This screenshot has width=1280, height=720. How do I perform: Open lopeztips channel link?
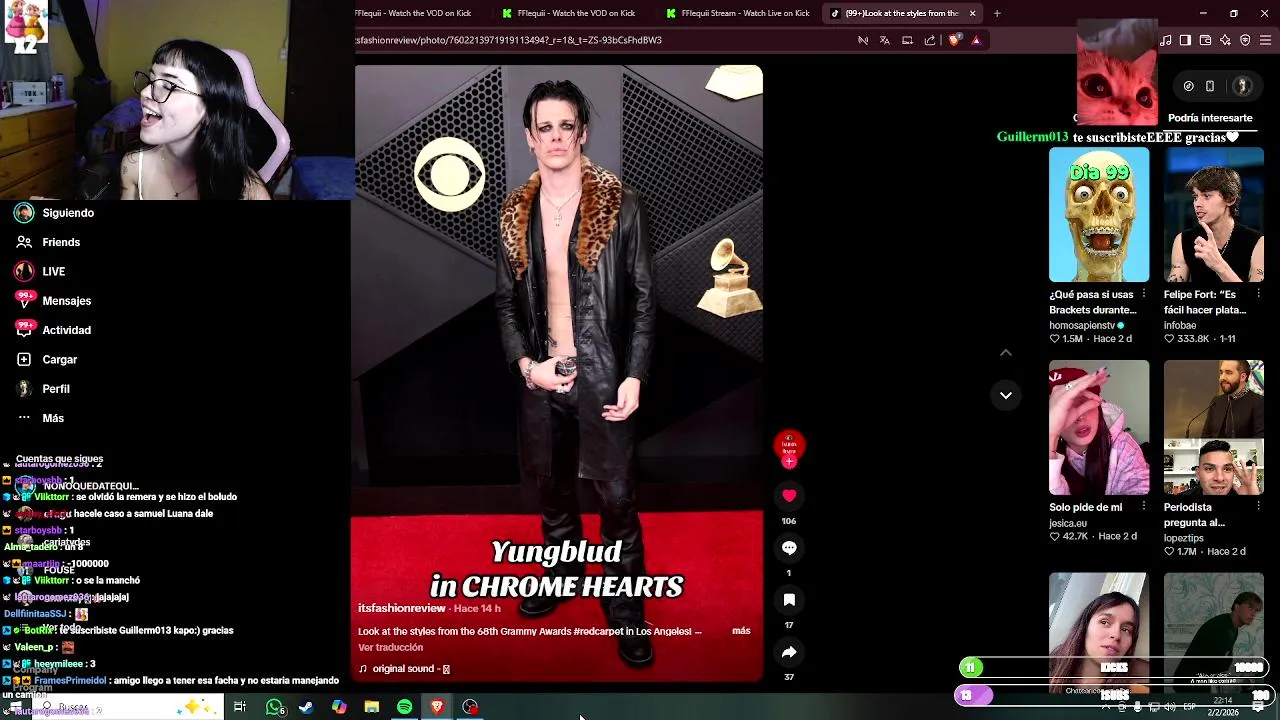coord(1183,538)
